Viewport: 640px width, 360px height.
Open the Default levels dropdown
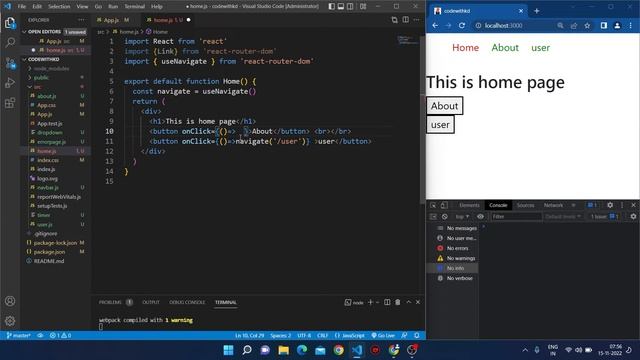click(563, 217)
